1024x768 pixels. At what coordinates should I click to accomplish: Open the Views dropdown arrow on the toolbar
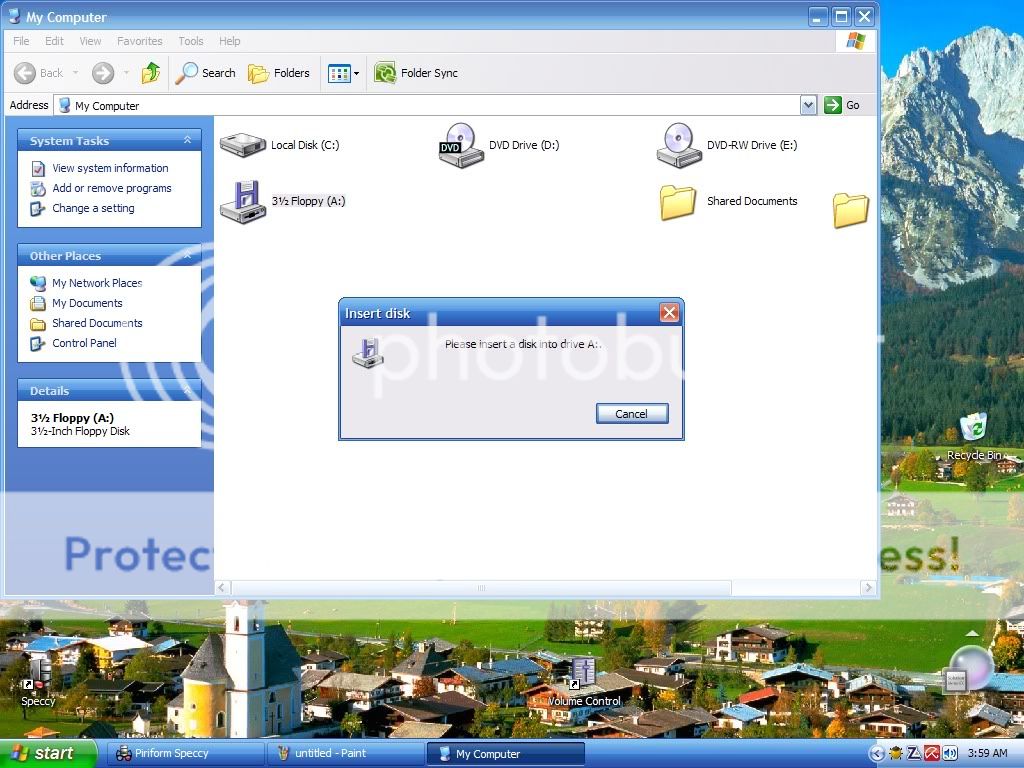coord(355,72)
